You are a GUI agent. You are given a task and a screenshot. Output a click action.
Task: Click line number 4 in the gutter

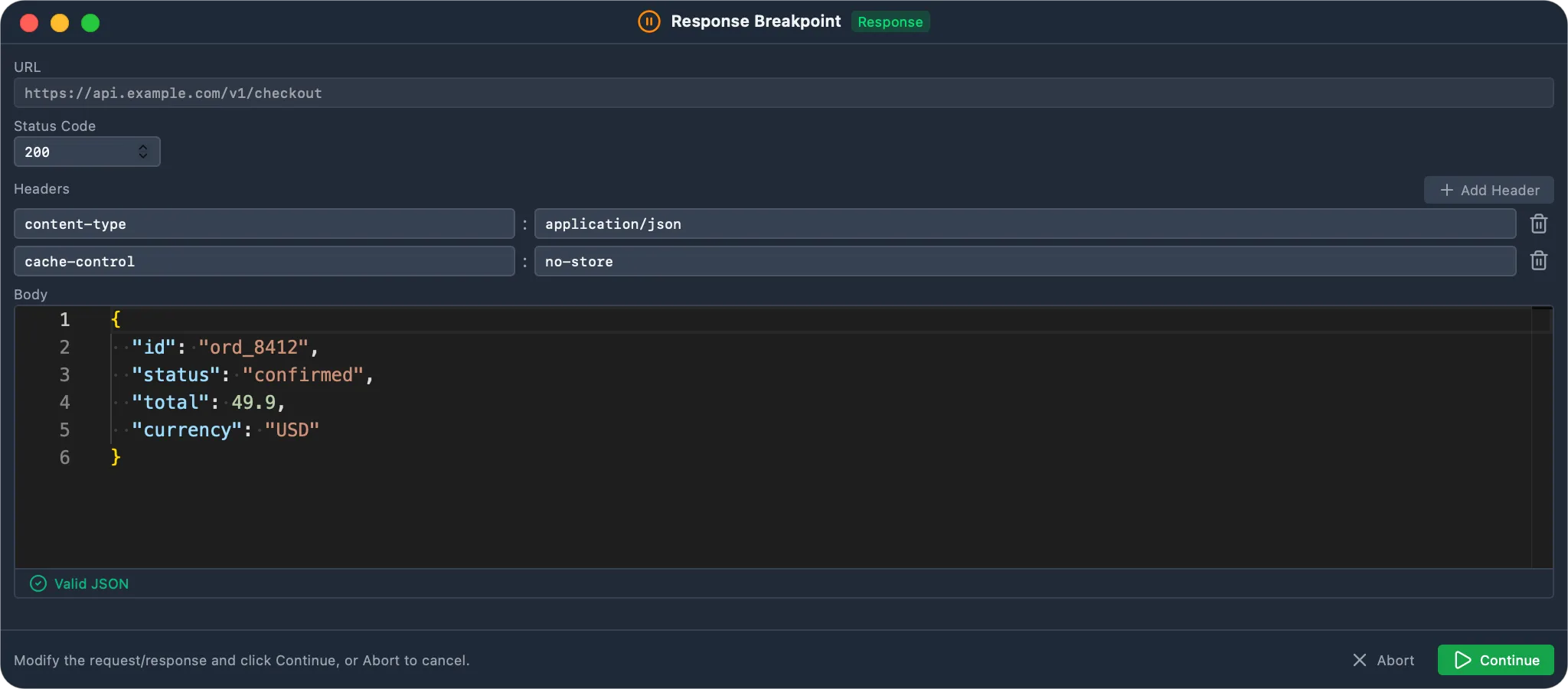[65, 403]
